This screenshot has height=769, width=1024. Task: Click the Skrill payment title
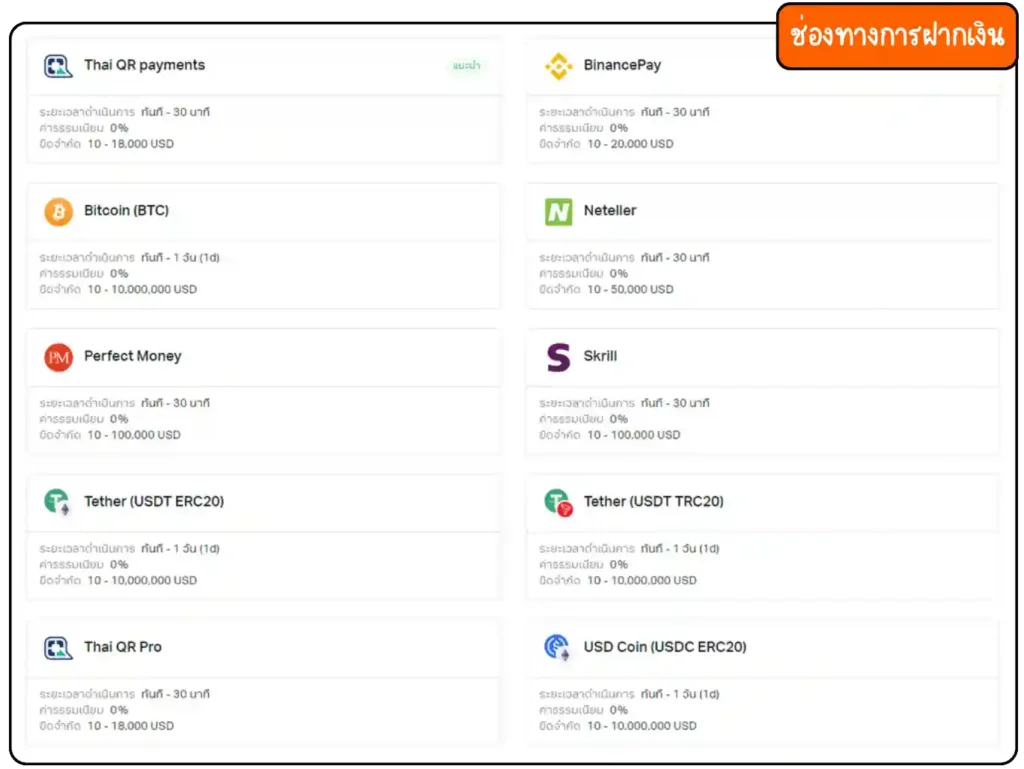tap(600, 356)
